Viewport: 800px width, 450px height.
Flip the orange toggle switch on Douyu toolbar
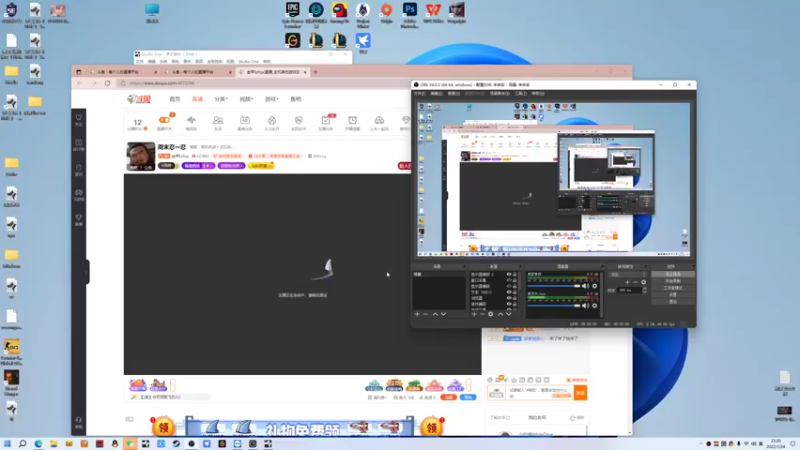click(x=164, y=120)
